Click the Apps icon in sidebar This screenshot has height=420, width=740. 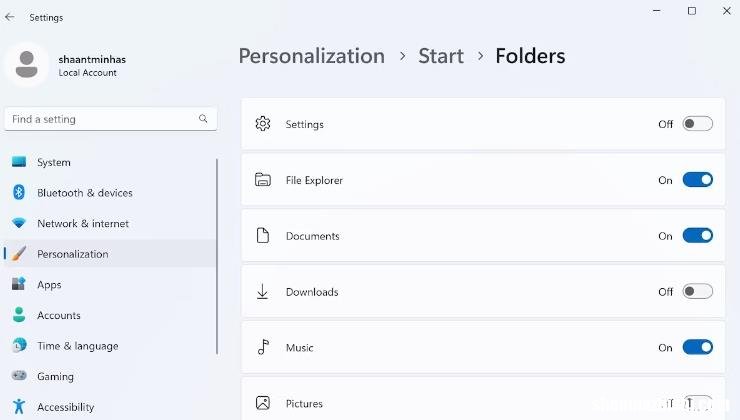tap(19, 284)
